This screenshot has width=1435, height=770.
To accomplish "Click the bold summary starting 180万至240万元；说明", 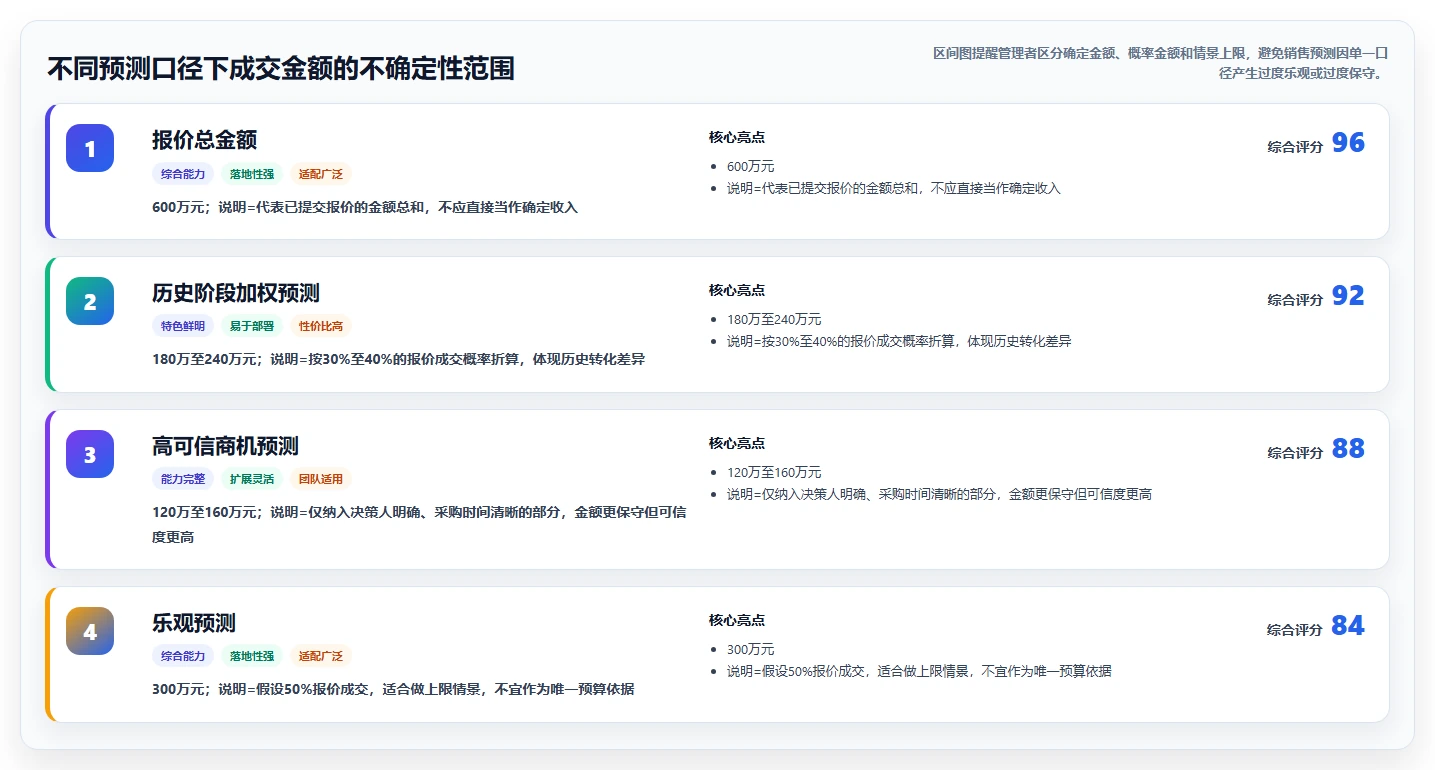I will click(398, 359).
